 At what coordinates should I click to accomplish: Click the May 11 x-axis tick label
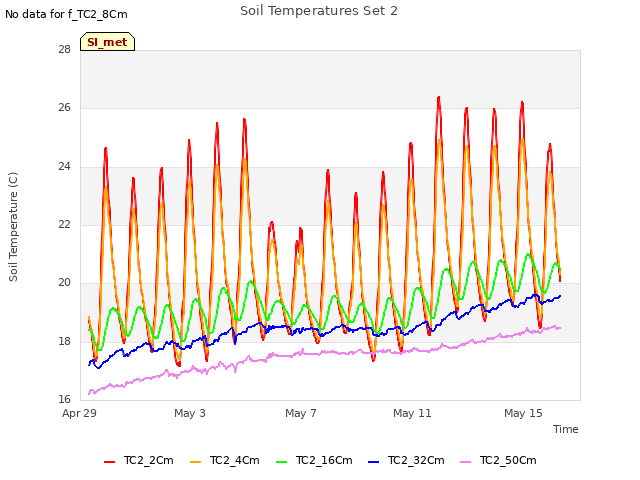coord(412,413)
